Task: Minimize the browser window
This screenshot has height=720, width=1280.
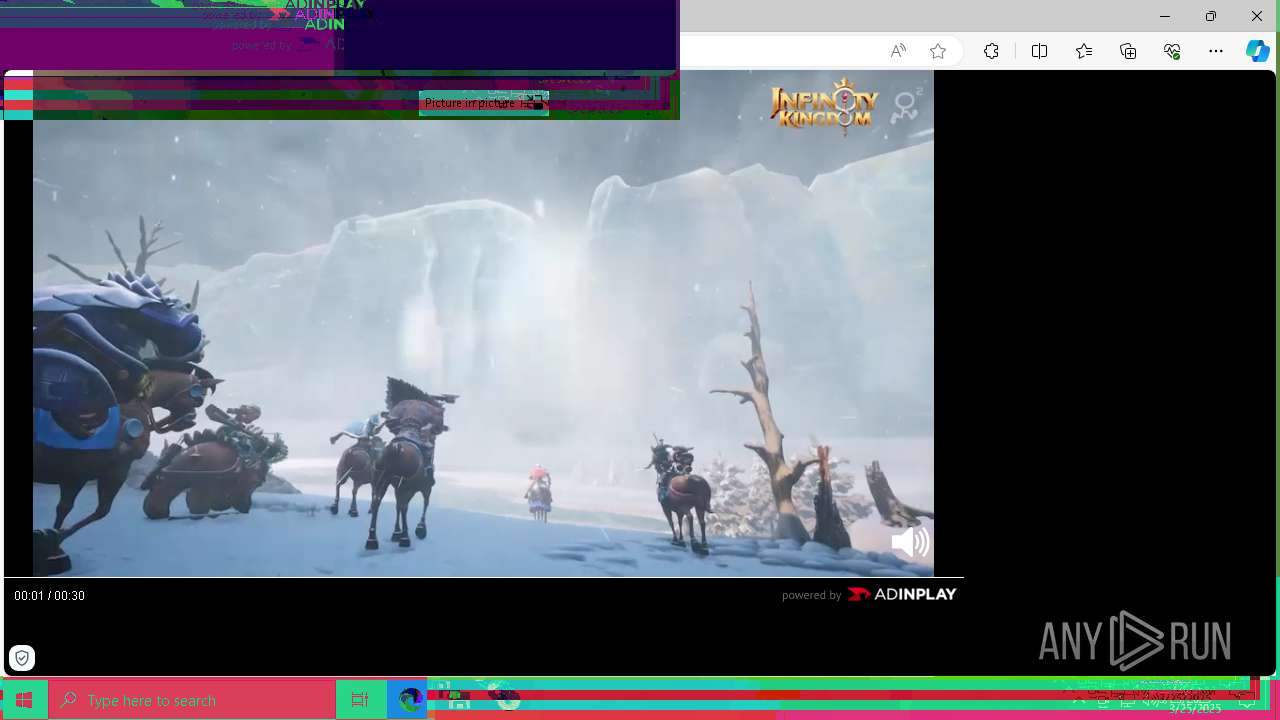Action: click(1165, 16)
